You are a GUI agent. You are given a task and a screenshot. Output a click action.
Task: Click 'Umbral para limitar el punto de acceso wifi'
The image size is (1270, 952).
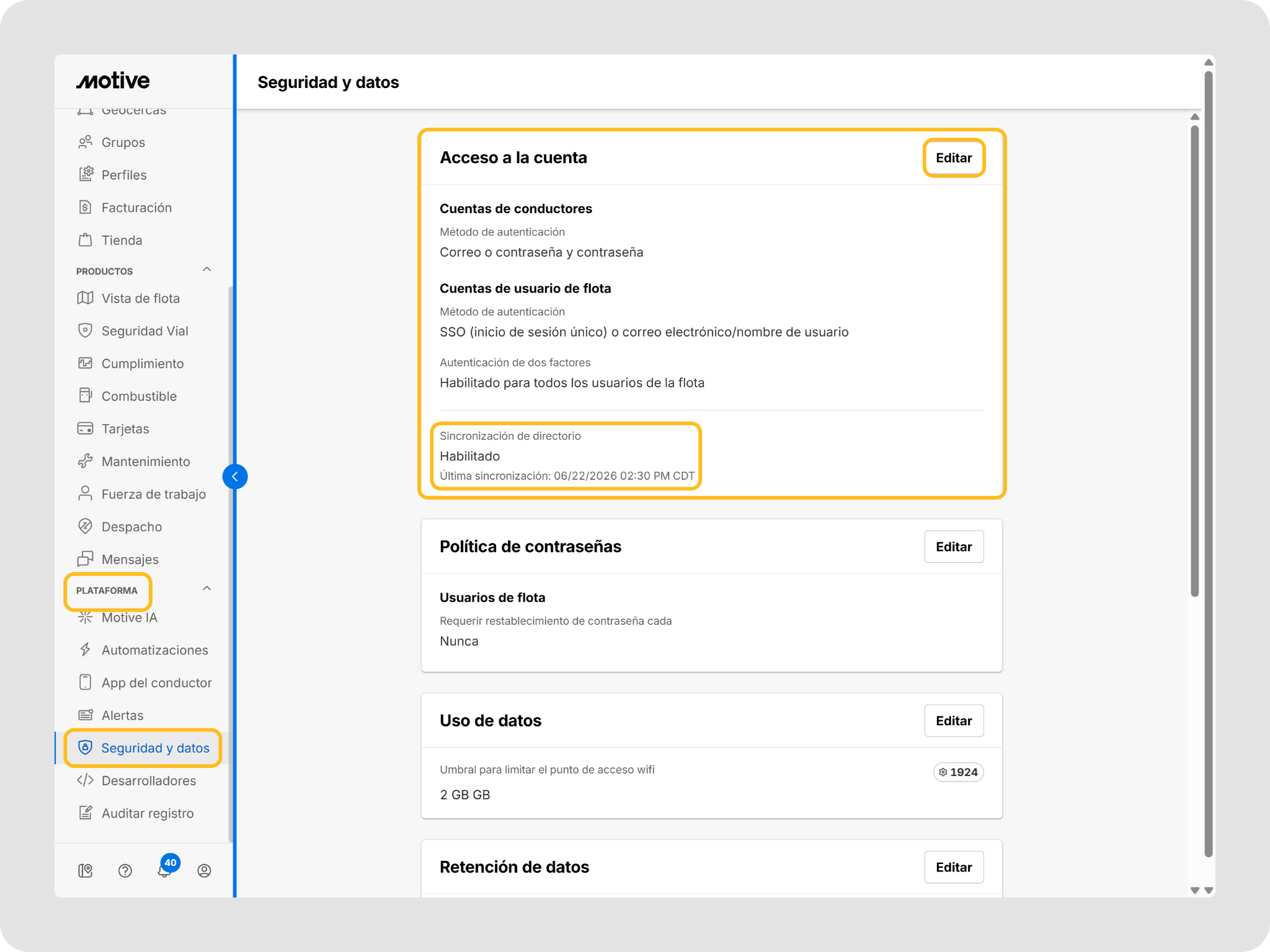coord(547,770)
